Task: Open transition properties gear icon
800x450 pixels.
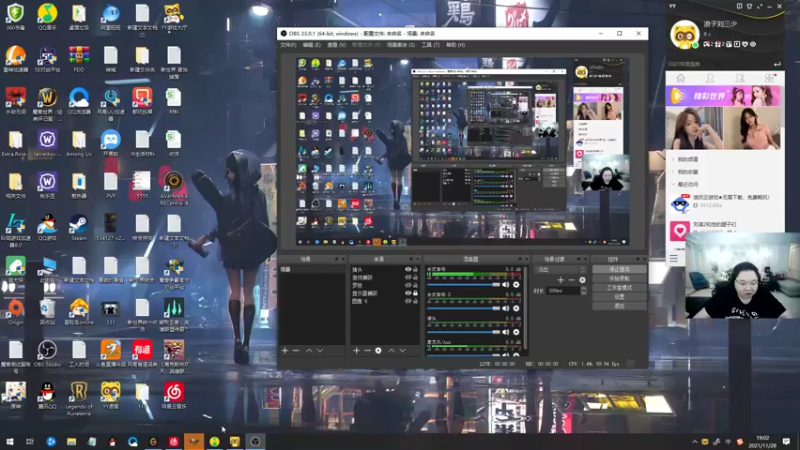Action: pos(582,280)
